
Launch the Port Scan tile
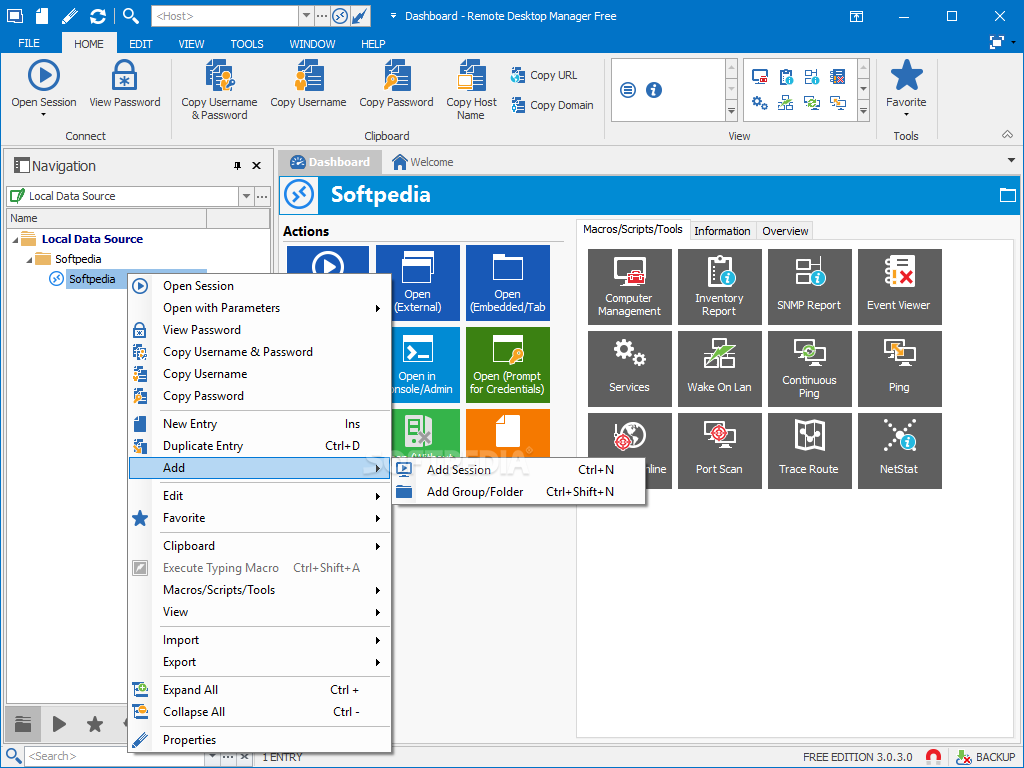coord(719,451)
